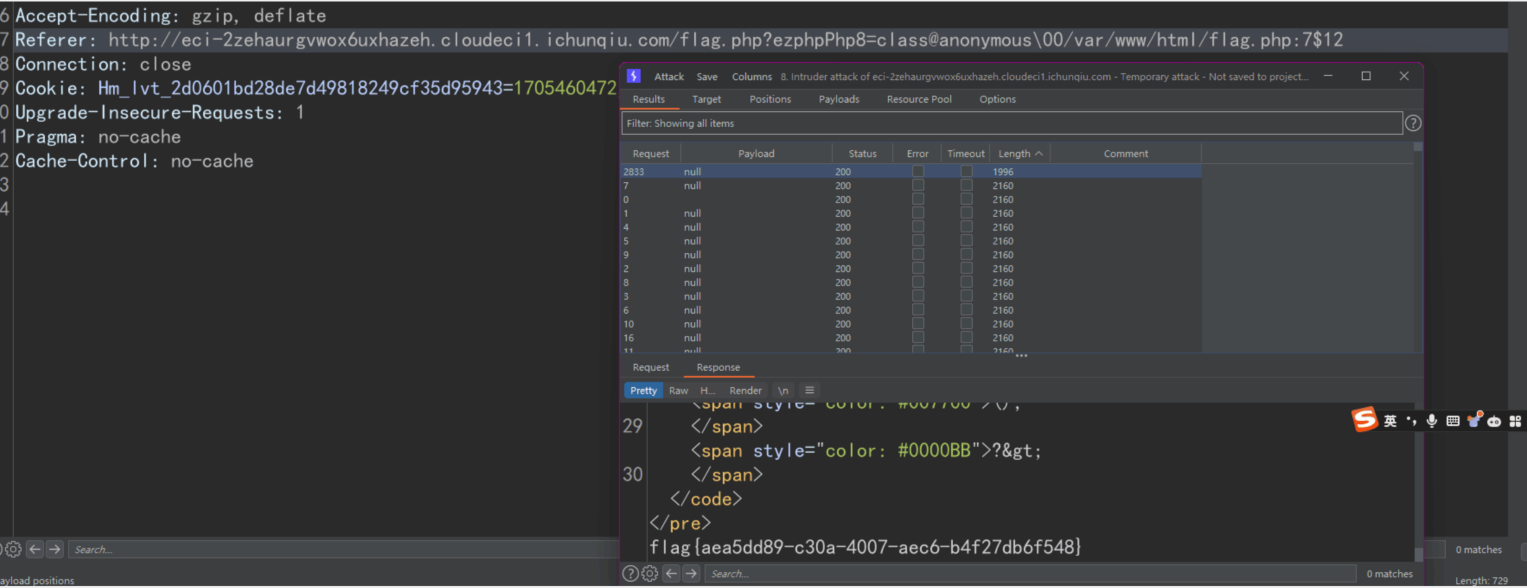
Task: Click the pane divider handle dots
Action: point(1021,356)
